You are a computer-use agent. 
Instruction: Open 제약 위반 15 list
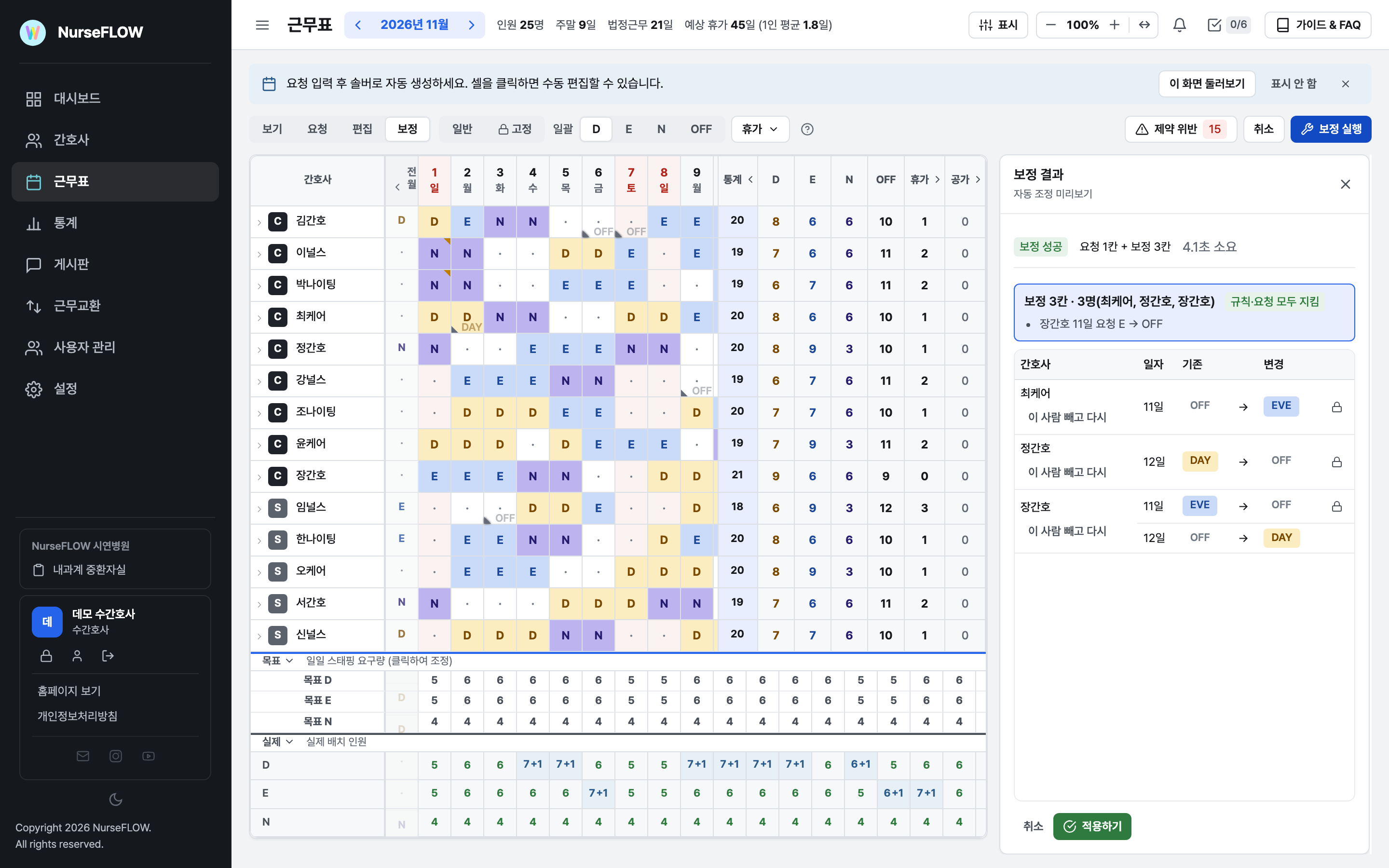coord(1180,129)
